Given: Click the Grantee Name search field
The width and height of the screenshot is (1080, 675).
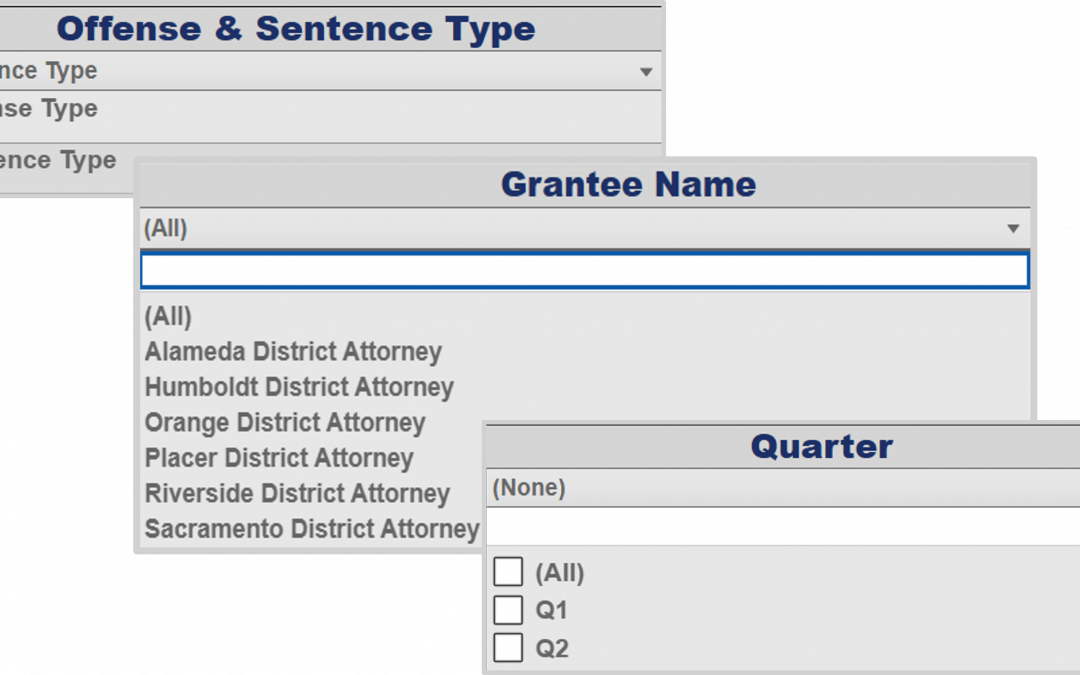Looking at the screenshot, I should pos(584,271).
